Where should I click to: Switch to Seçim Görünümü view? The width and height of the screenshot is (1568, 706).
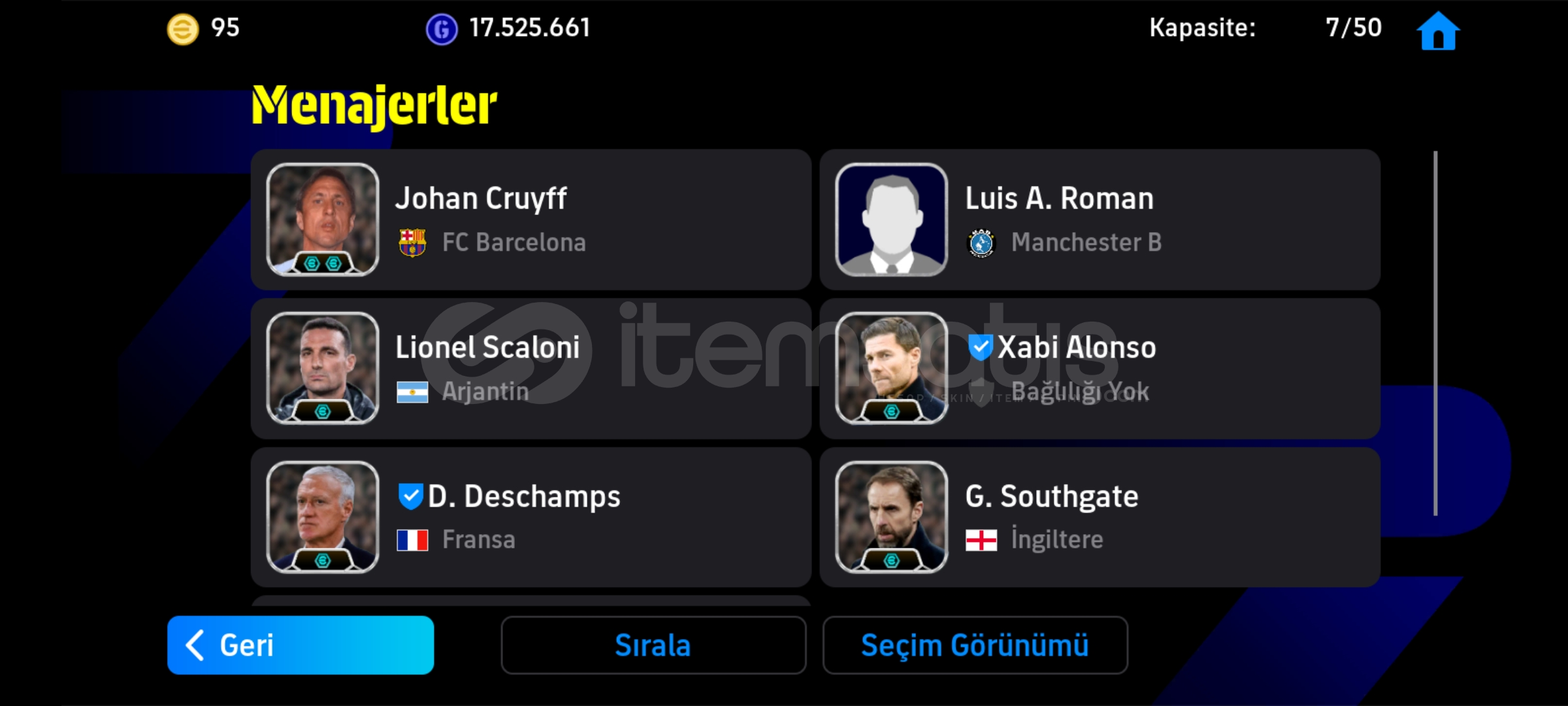tap(975, 645)
